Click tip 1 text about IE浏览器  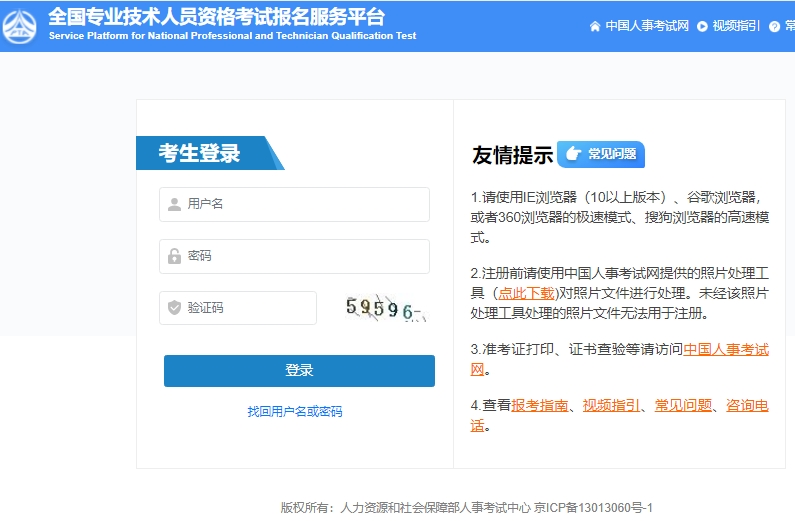(620, 217)
